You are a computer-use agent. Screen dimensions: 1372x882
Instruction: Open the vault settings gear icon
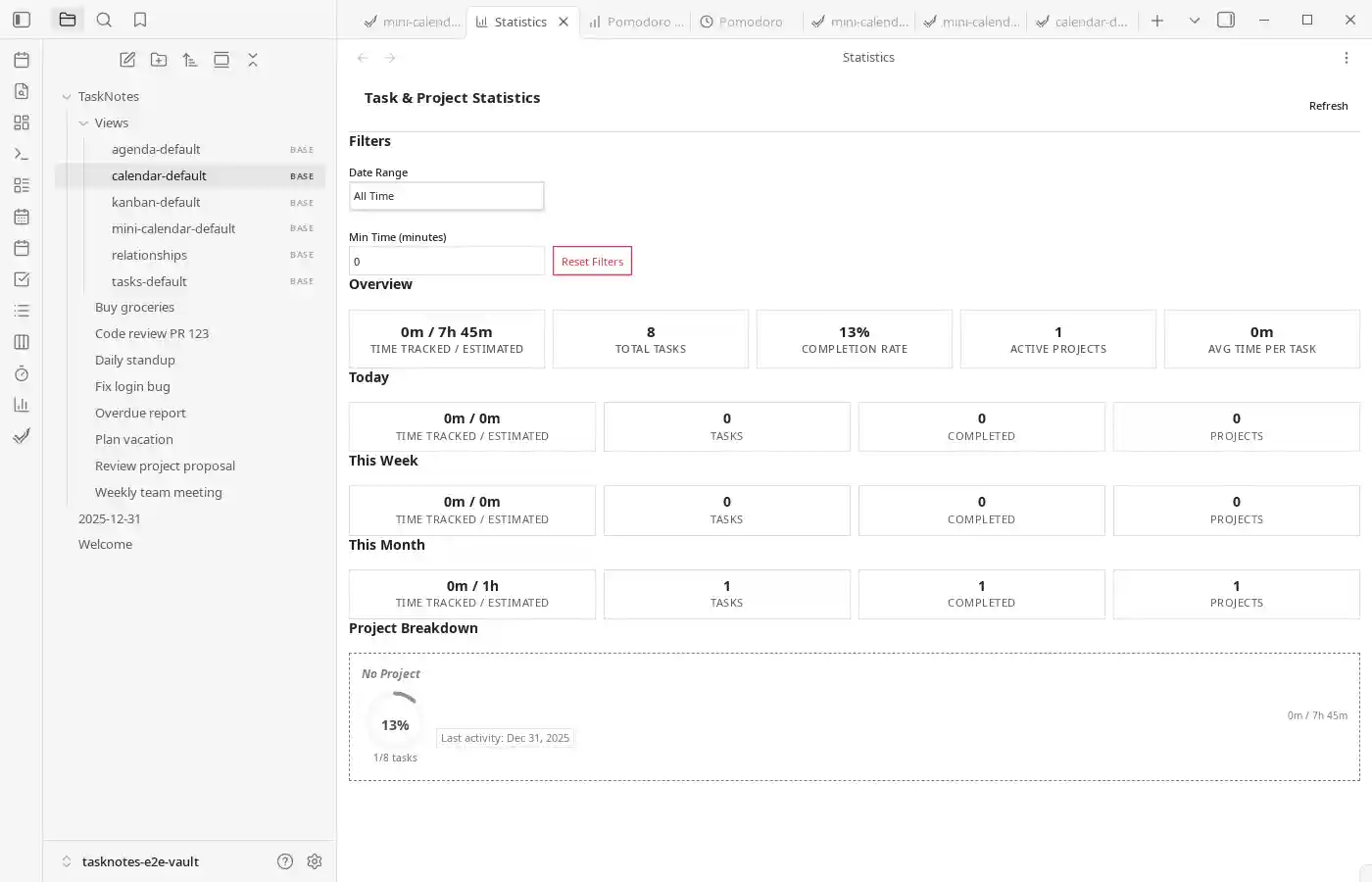315,861
